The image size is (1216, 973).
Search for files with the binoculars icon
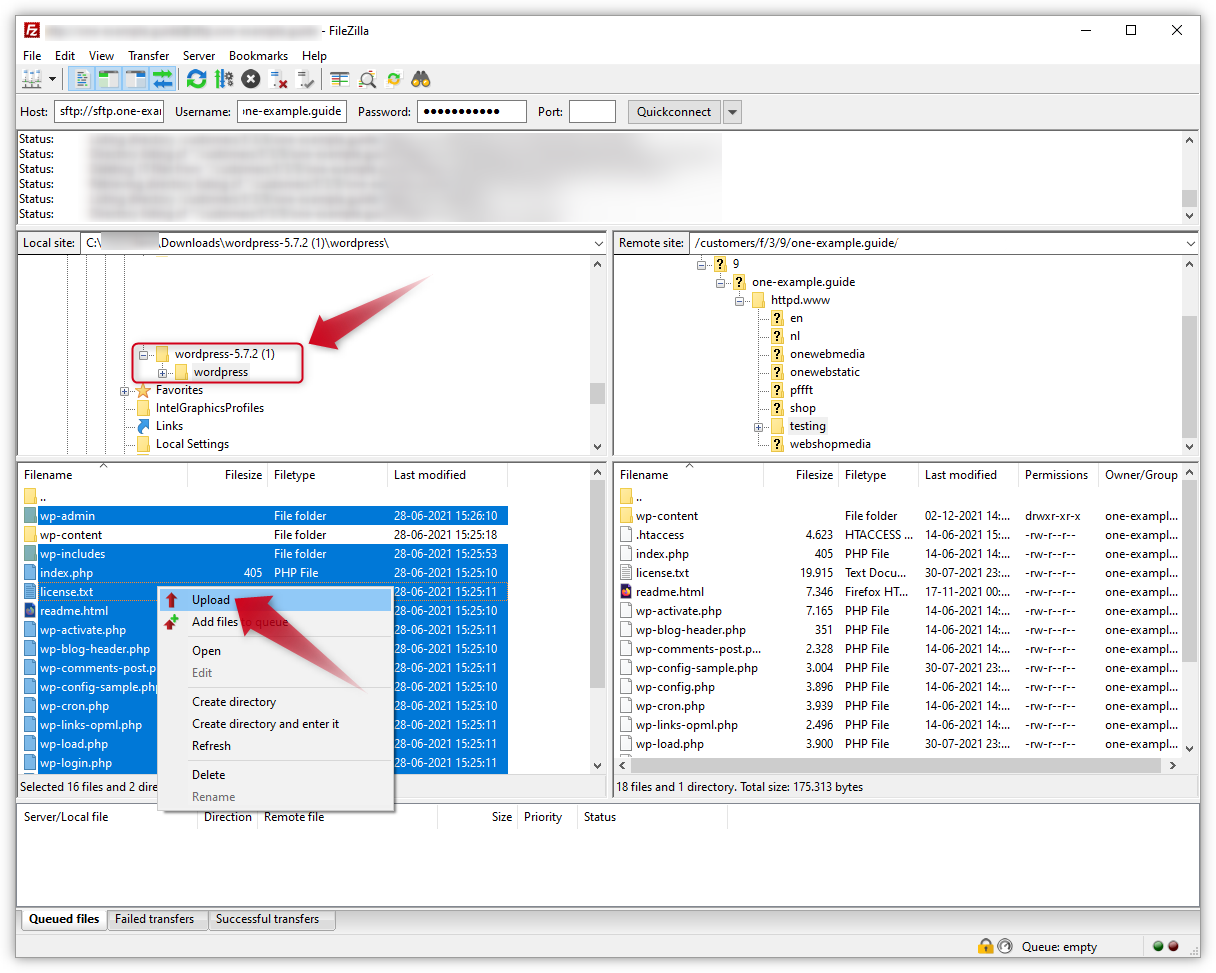(419, 79)
